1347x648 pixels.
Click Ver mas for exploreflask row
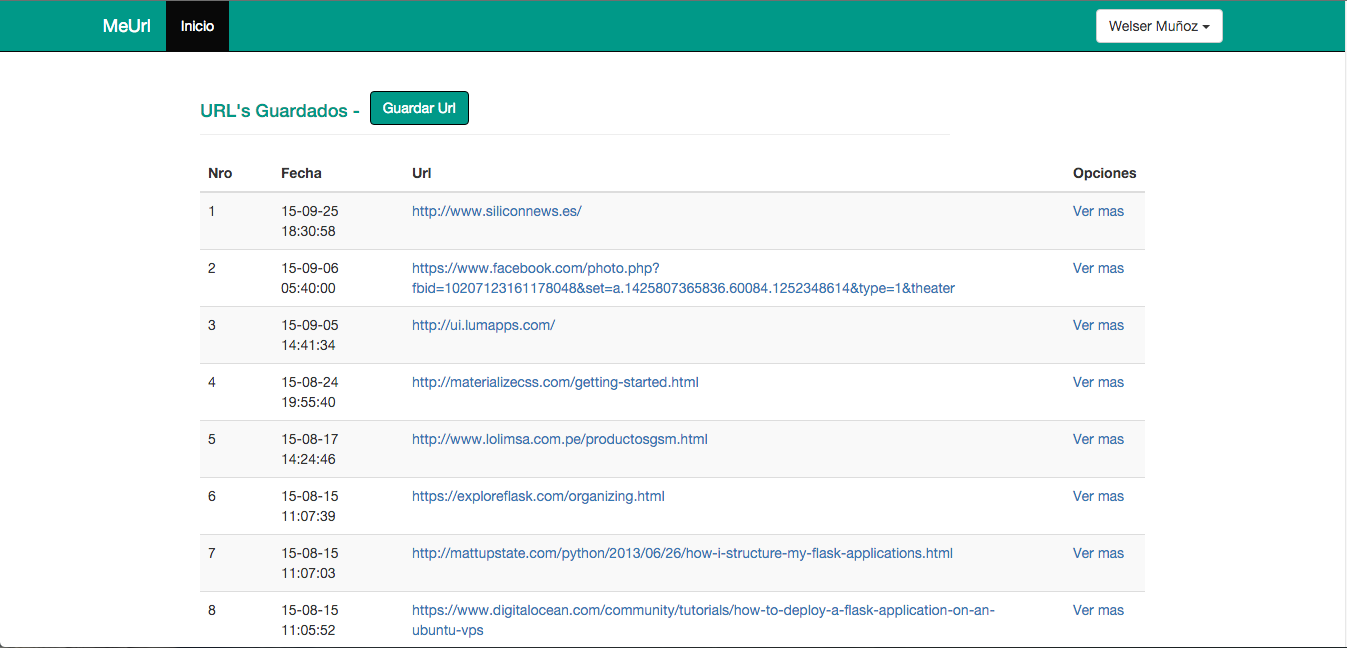coord(1098,496)
